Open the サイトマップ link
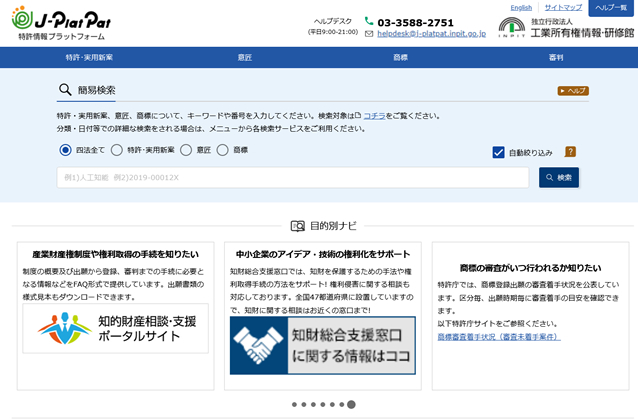The height and width of the screenshot is (420, 638). pos(563,8)
